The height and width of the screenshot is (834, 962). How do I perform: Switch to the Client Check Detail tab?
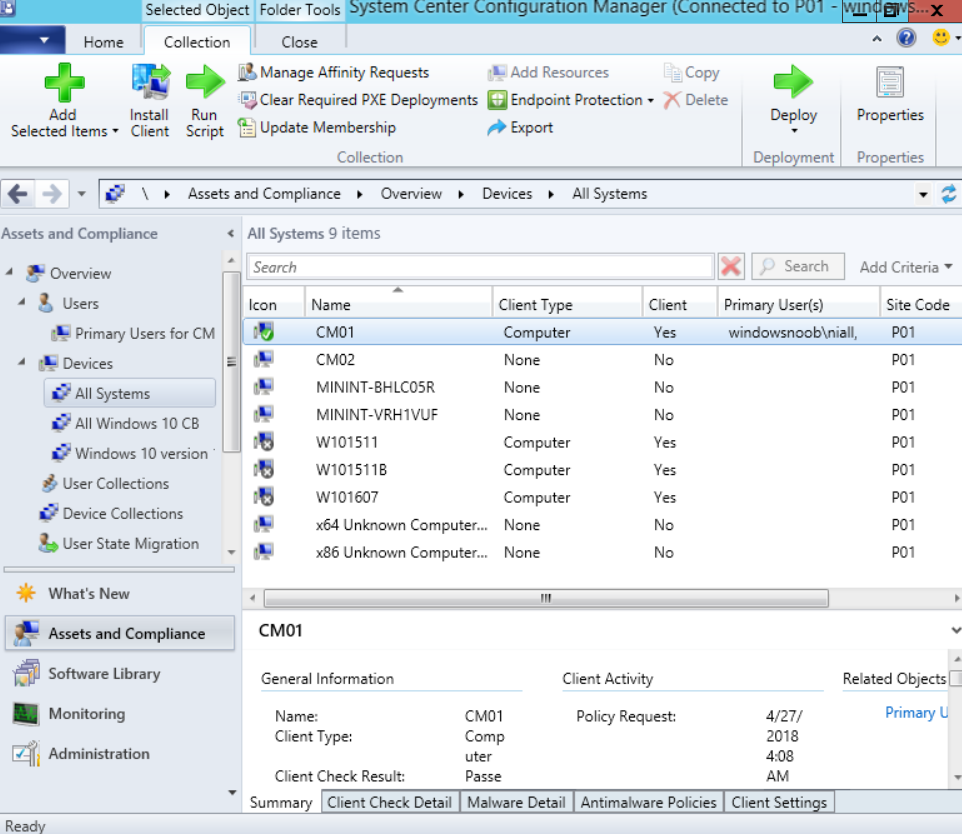(x=390, y=803)
